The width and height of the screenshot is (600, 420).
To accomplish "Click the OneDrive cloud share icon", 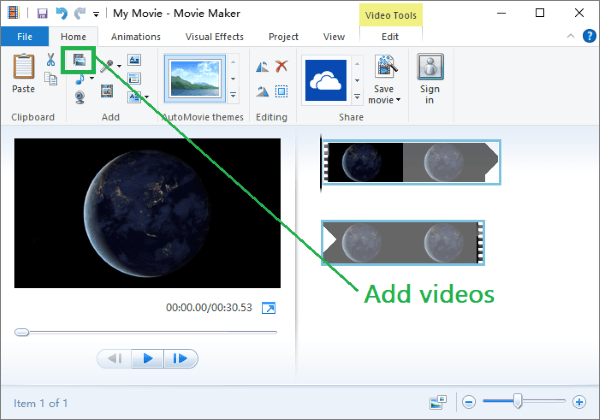I will click(x=326, y=80).
